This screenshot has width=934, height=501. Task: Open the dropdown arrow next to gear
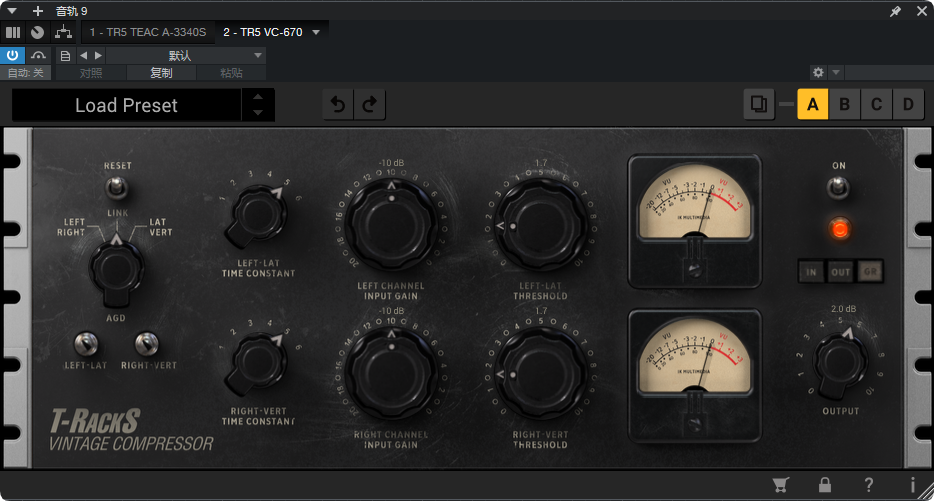836,72
